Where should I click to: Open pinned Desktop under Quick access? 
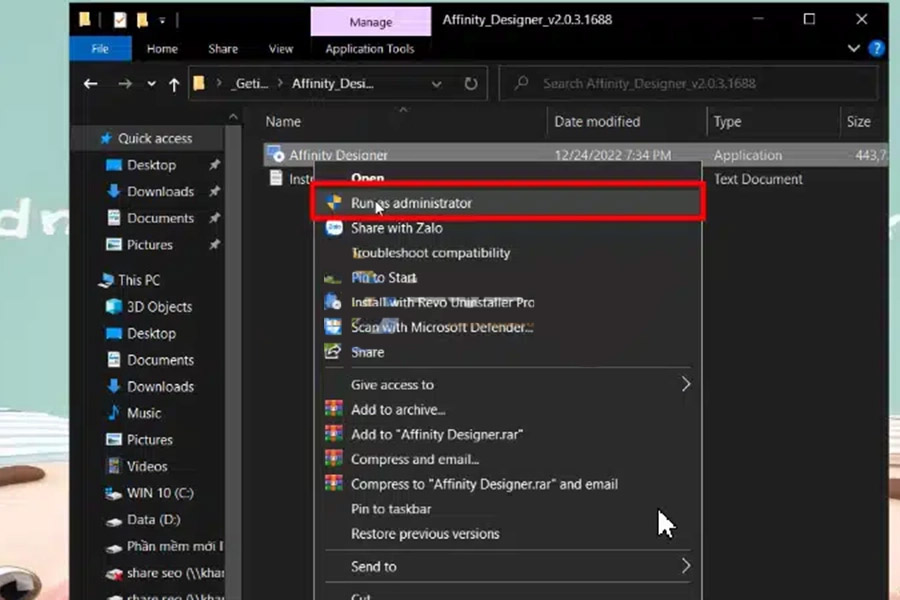pos(151,165)
